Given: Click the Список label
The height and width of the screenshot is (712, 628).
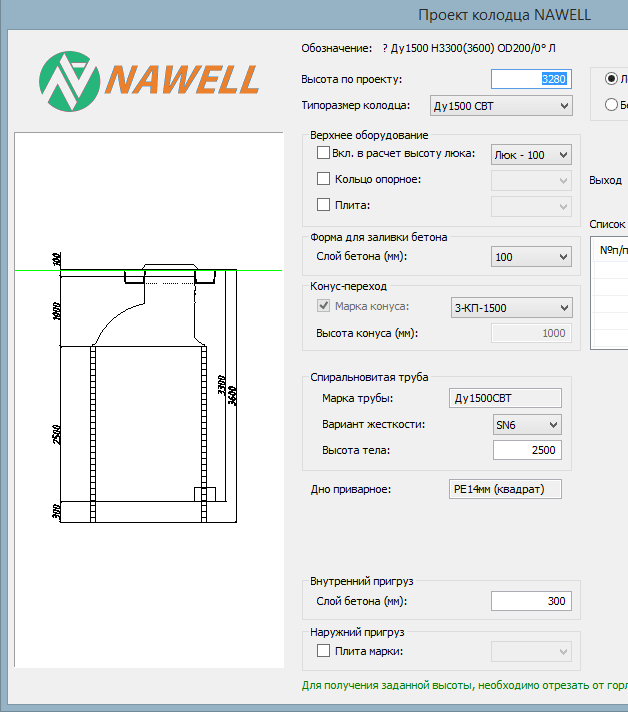Looking at the screenshot, I should 607,224.
